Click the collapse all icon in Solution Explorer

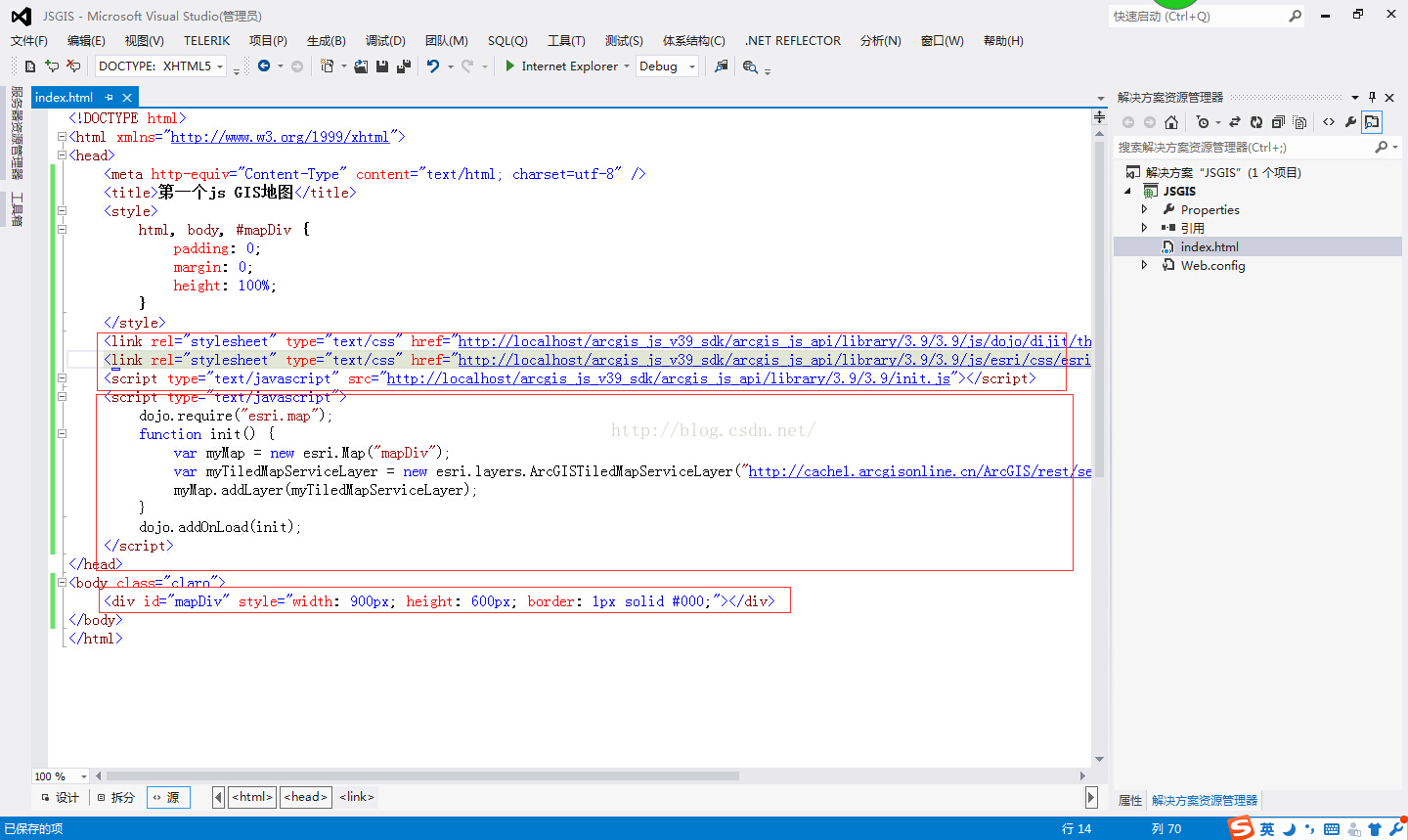[x=1278, y=122]
